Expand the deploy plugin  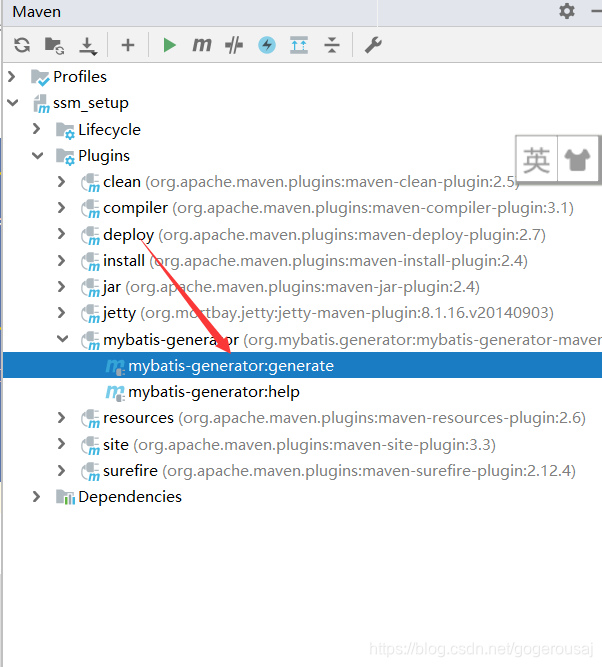coord(62,234)
